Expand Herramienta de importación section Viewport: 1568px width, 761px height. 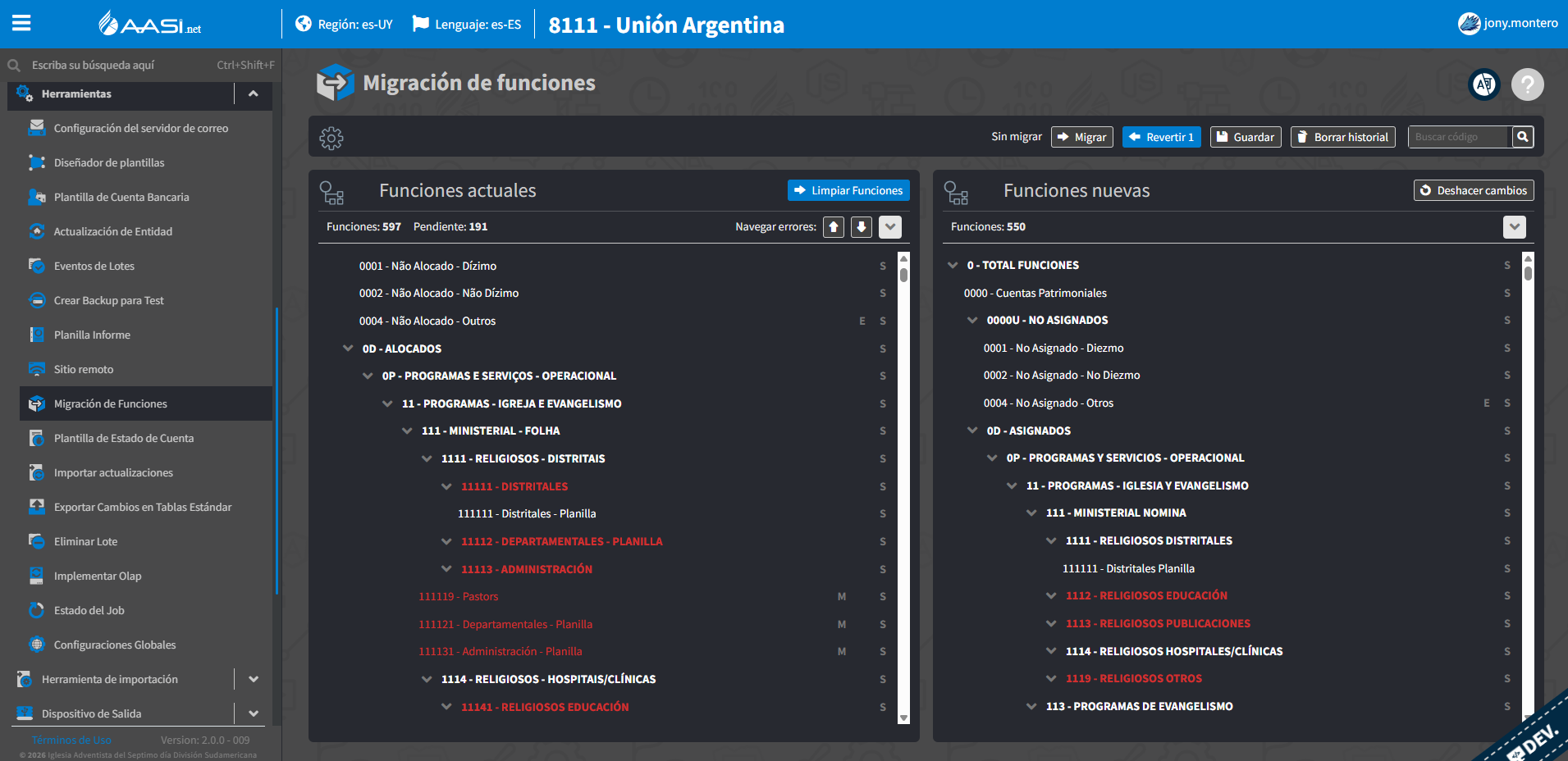point(254,679)
